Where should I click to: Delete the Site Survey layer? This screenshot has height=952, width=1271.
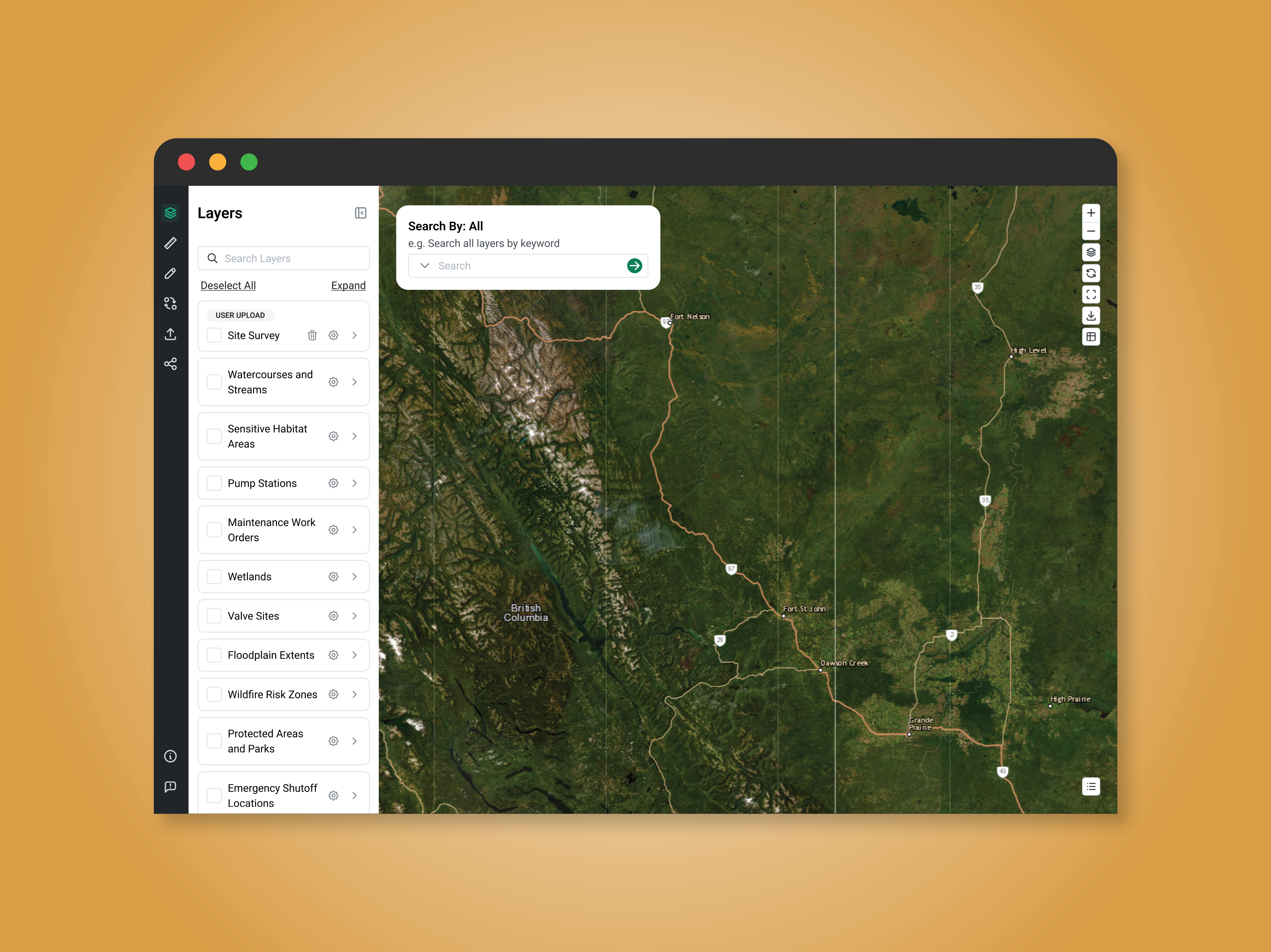tap(312, 335)
